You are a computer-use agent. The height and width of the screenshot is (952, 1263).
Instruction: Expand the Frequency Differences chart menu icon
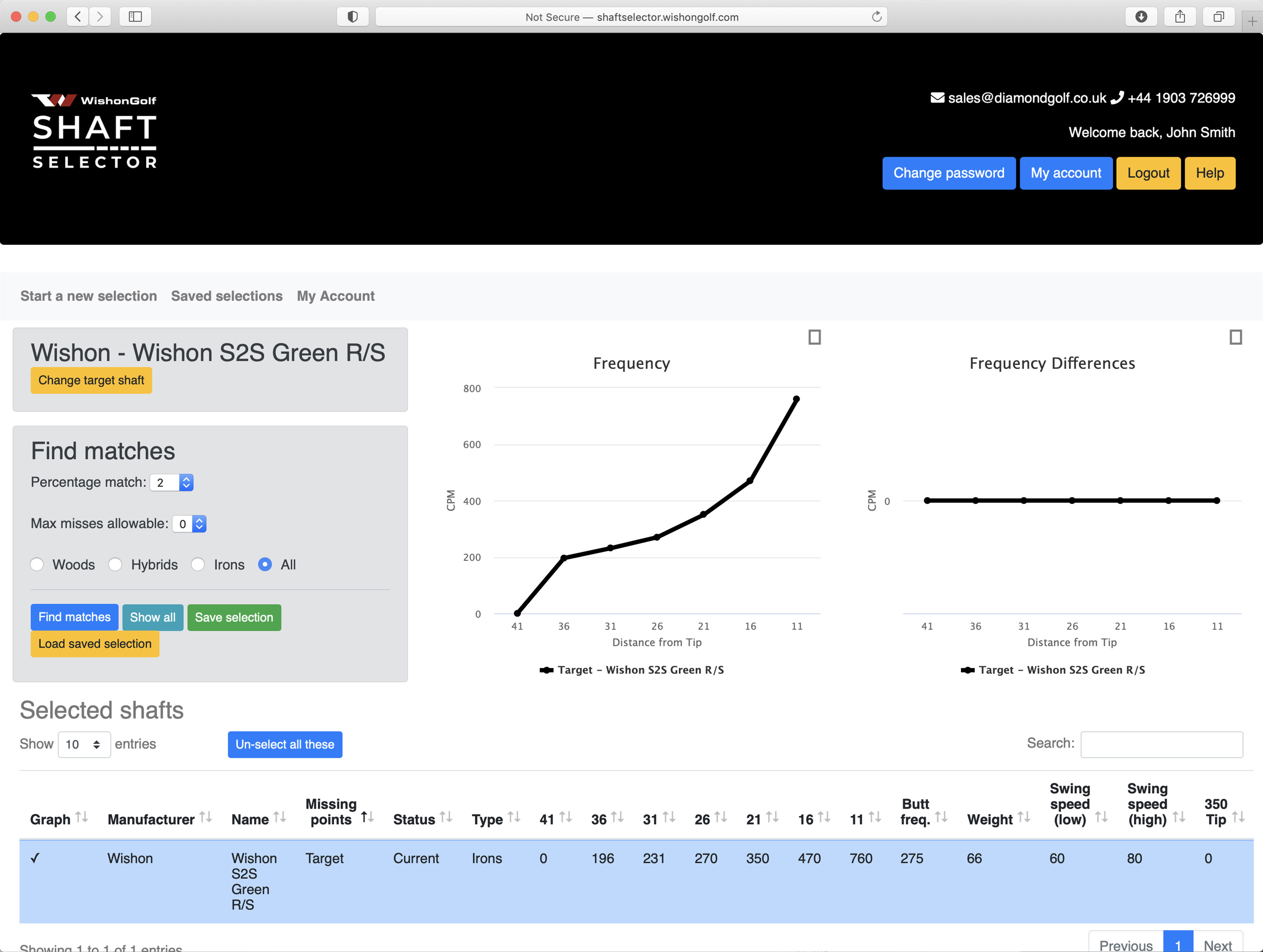coord(1235,337)
